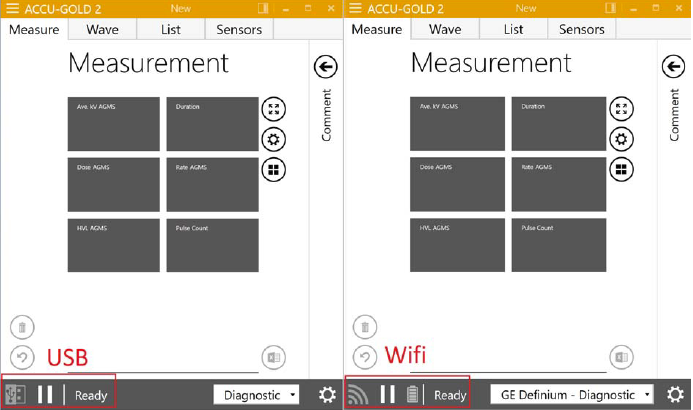Select Duration tile in right window
The width and height of the screenshot is (693, 410).
(x=559, y=124)
